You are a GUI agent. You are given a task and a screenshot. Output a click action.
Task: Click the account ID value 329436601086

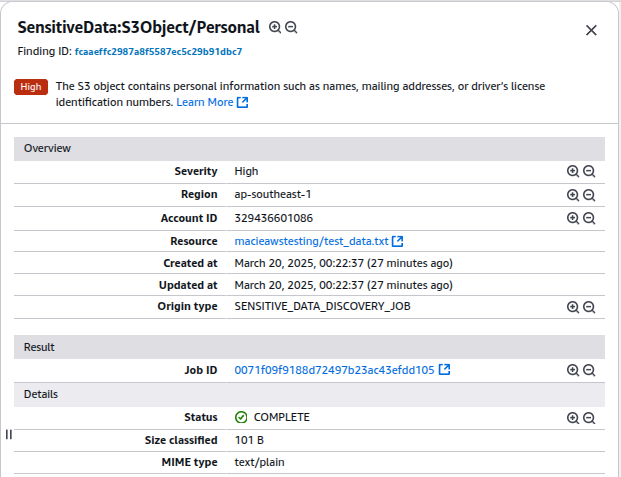(274, 218)
